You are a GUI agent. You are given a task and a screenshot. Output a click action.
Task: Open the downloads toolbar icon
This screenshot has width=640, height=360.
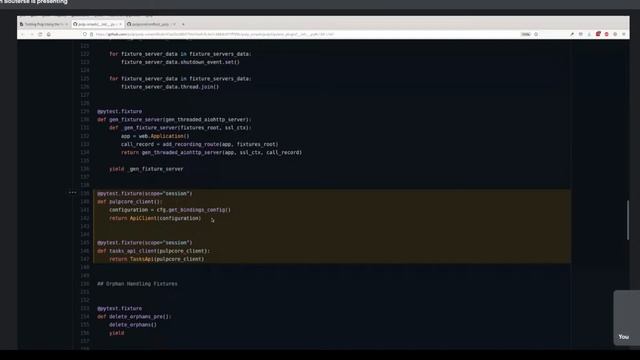click(x=589, y=34)
